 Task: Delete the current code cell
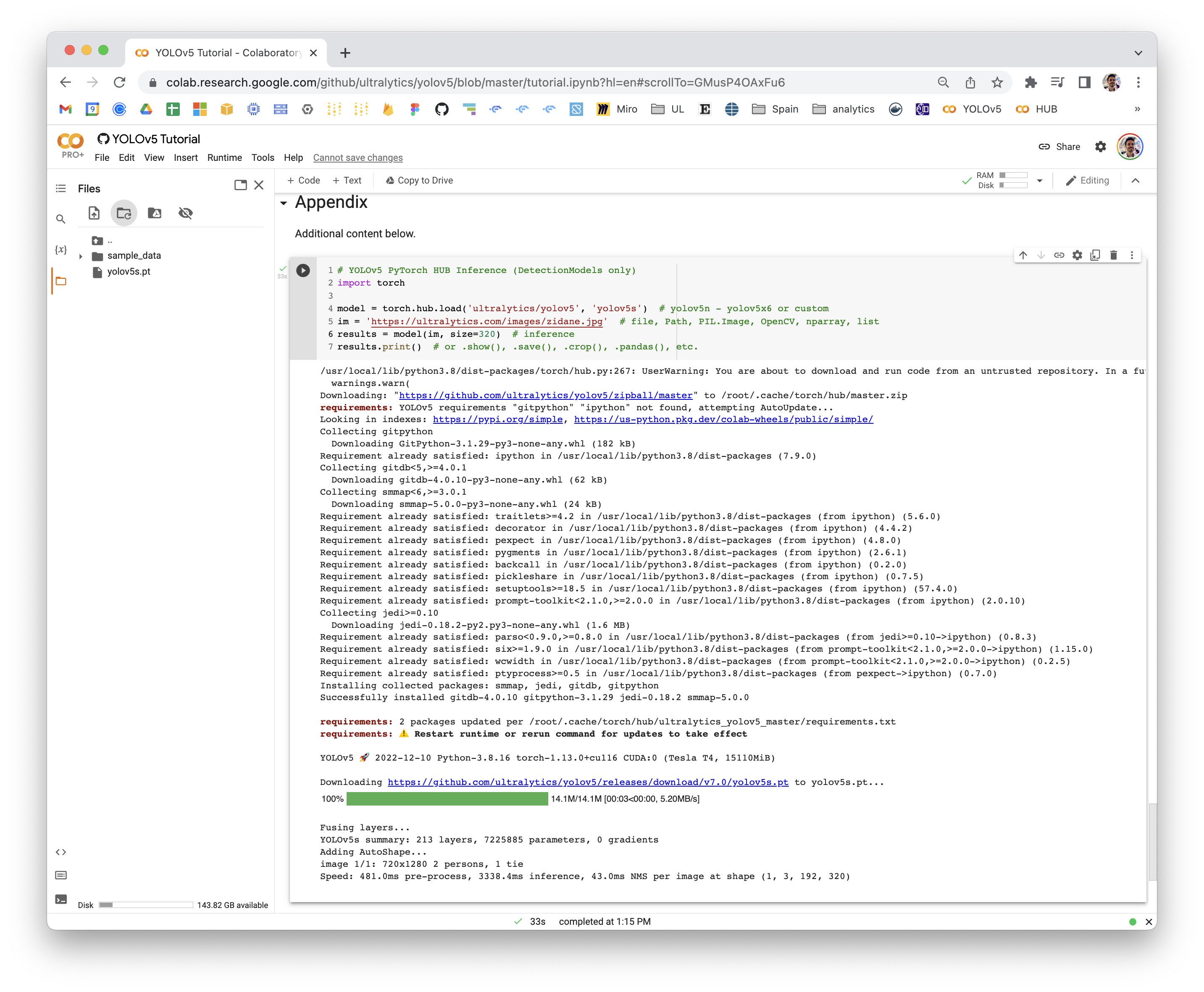[x=1114, y=255]
